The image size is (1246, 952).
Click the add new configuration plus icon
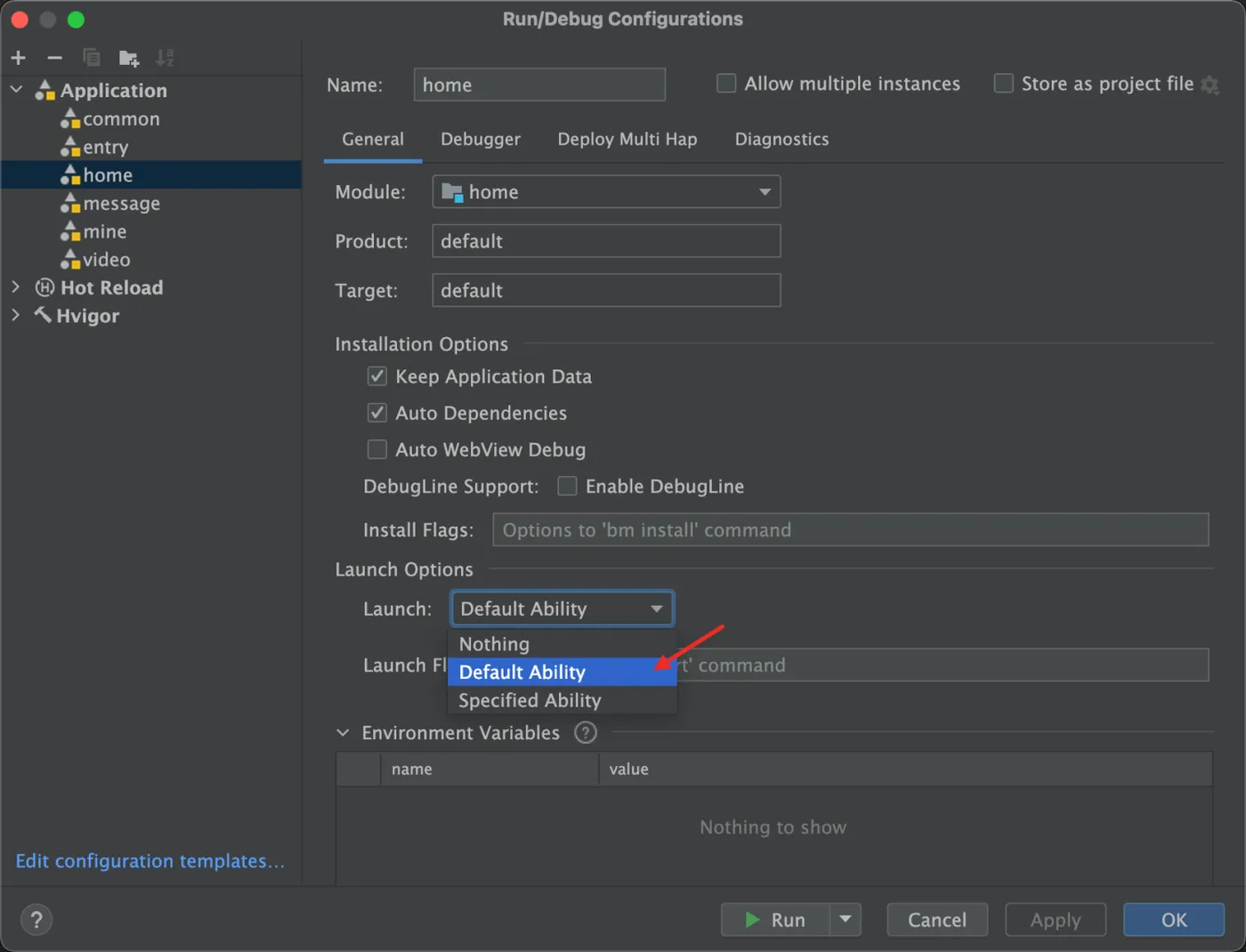(19, 58)
